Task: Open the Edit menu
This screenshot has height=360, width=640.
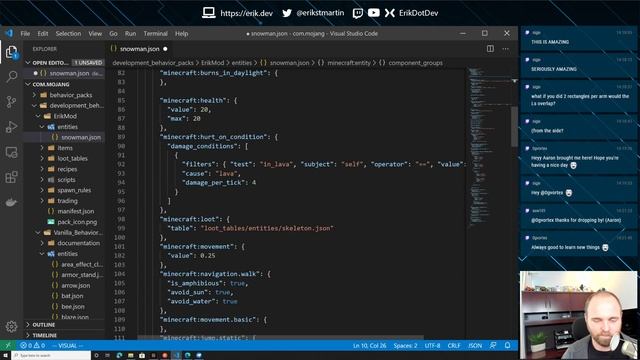Action: click(x=43, y=33)
